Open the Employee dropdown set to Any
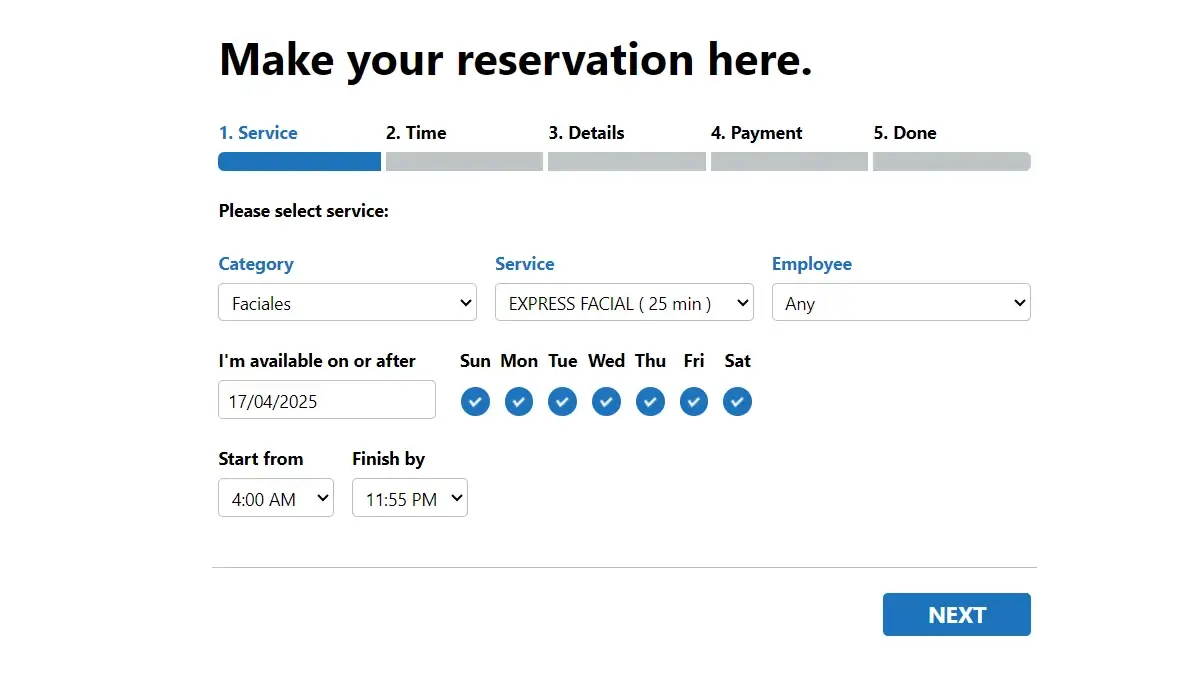Screen dimensions: 1190x689 (x=900, y=303)
